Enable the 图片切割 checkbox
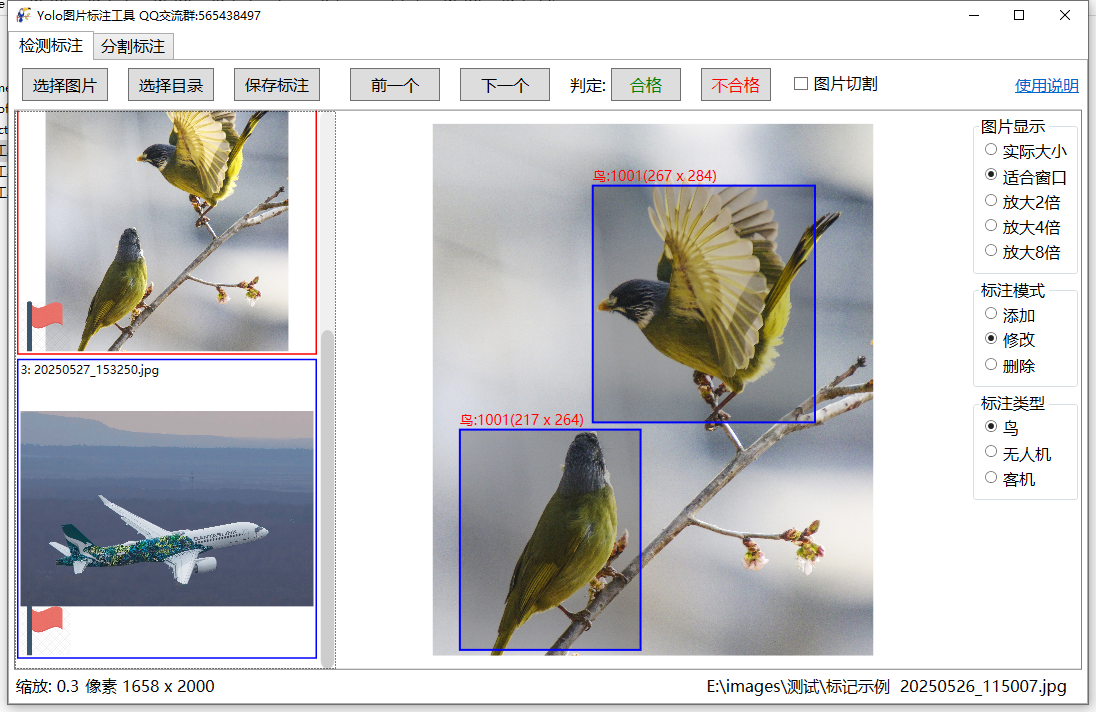Viewport: 1096px width, 712px height. tap(801, 84)
